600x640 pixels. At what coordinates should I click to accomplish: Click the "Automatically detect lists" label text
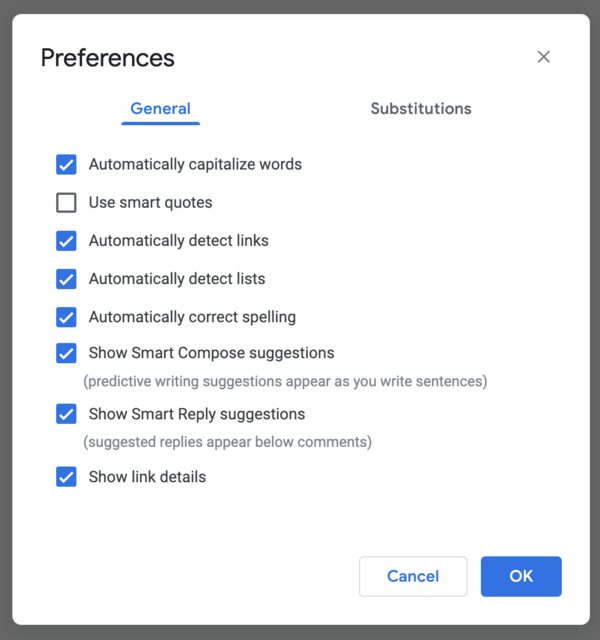[177, 279]
